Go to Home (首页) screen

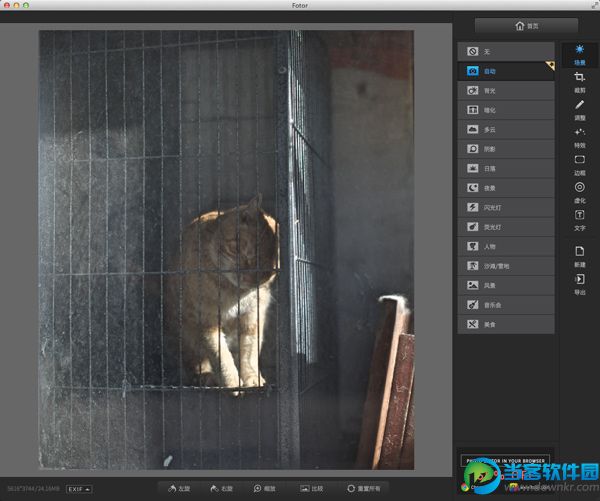click(526, 26)
